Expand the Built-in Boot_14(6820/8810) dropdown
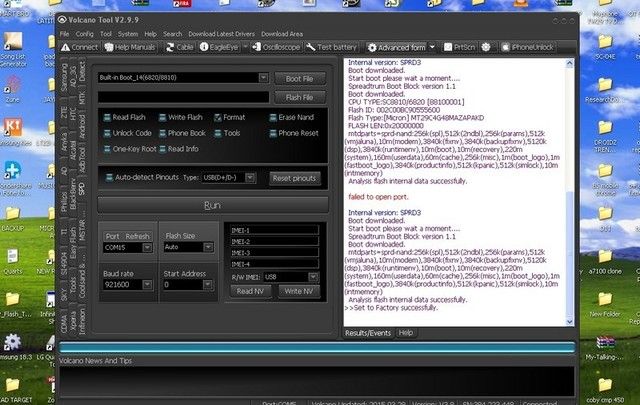 click(263, 78)
